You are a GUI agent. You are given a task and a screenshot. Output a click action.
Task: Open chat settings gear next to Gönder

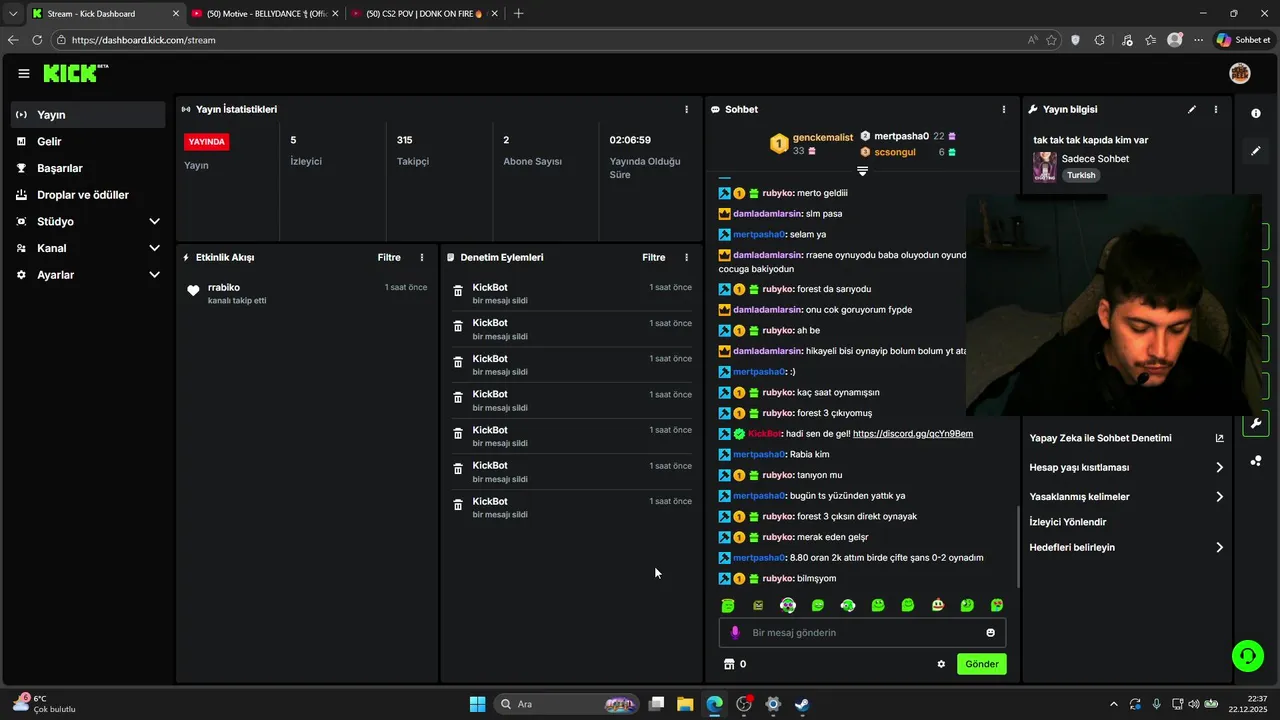[941, 664]
